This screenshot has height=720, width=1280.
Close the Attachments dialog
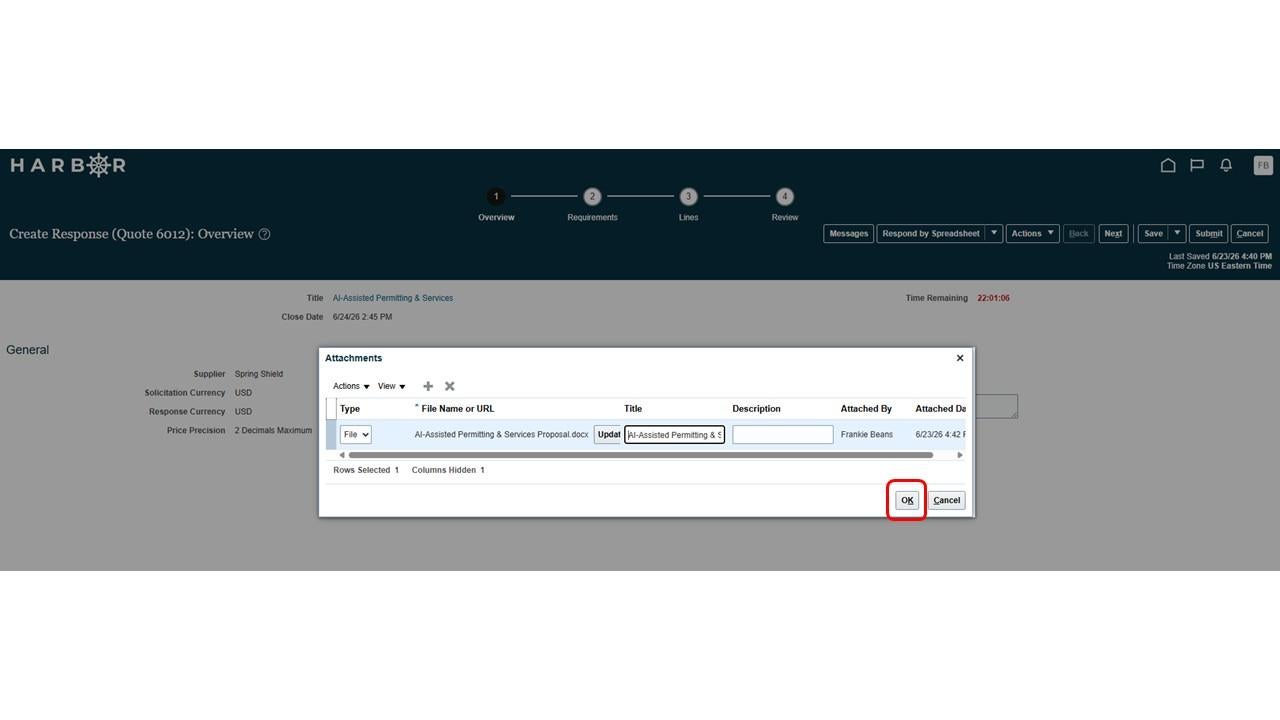tap(960, 358)
